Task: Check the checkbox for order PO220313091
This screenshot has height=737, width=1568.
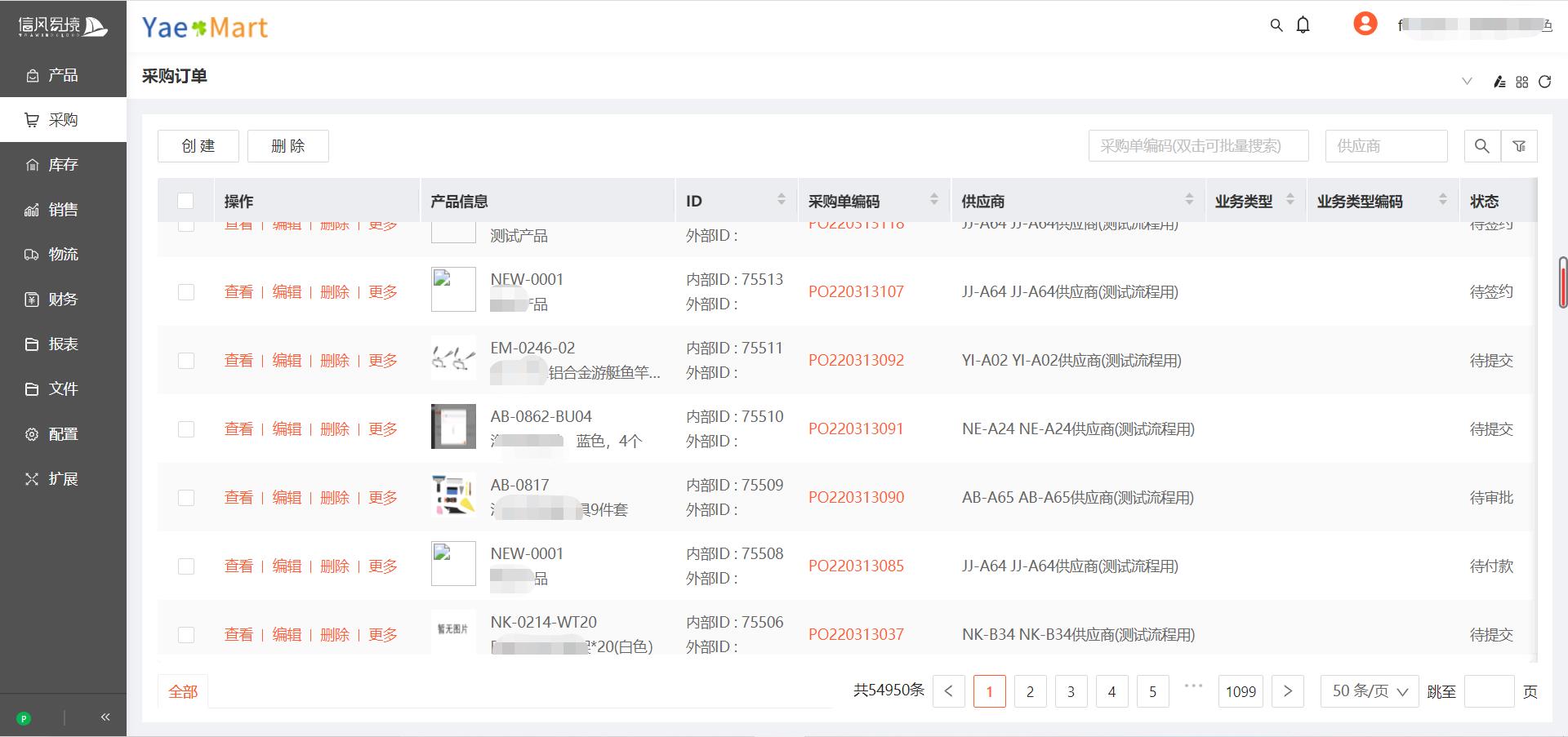Action: coord(186,428)
